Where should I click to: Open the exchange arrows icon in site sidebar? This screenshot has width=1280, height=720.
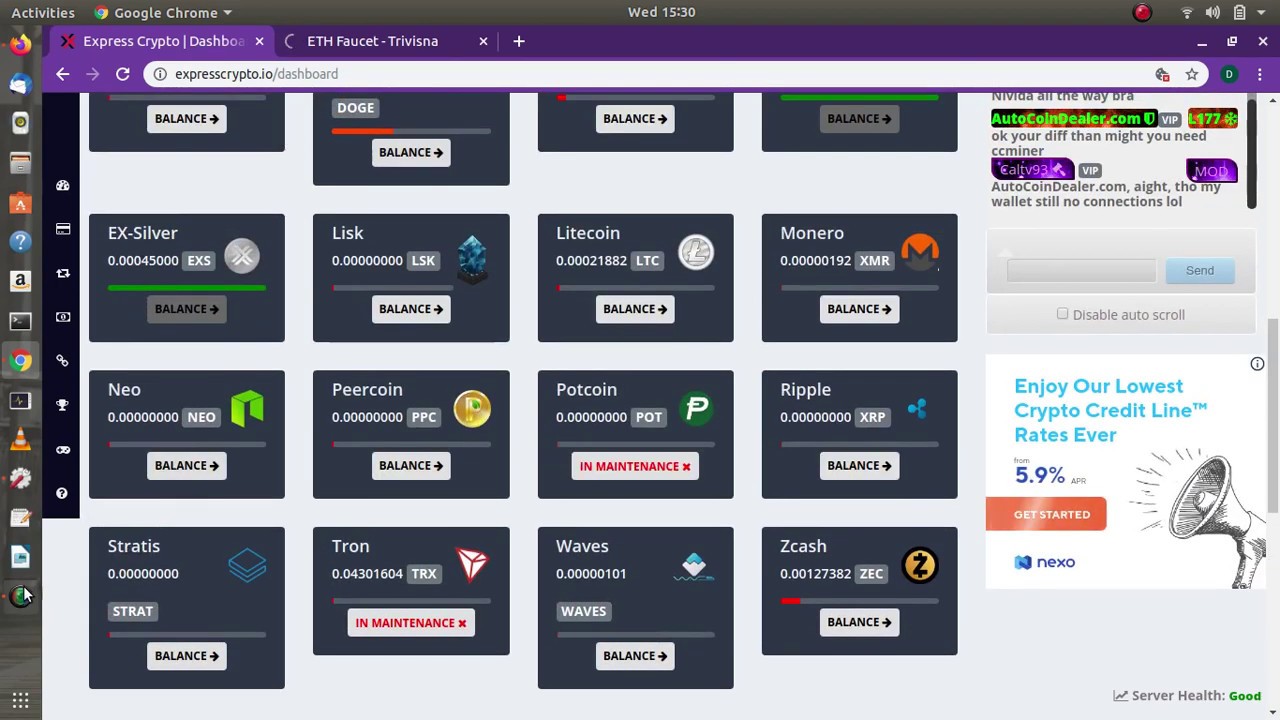pos(63,273)
